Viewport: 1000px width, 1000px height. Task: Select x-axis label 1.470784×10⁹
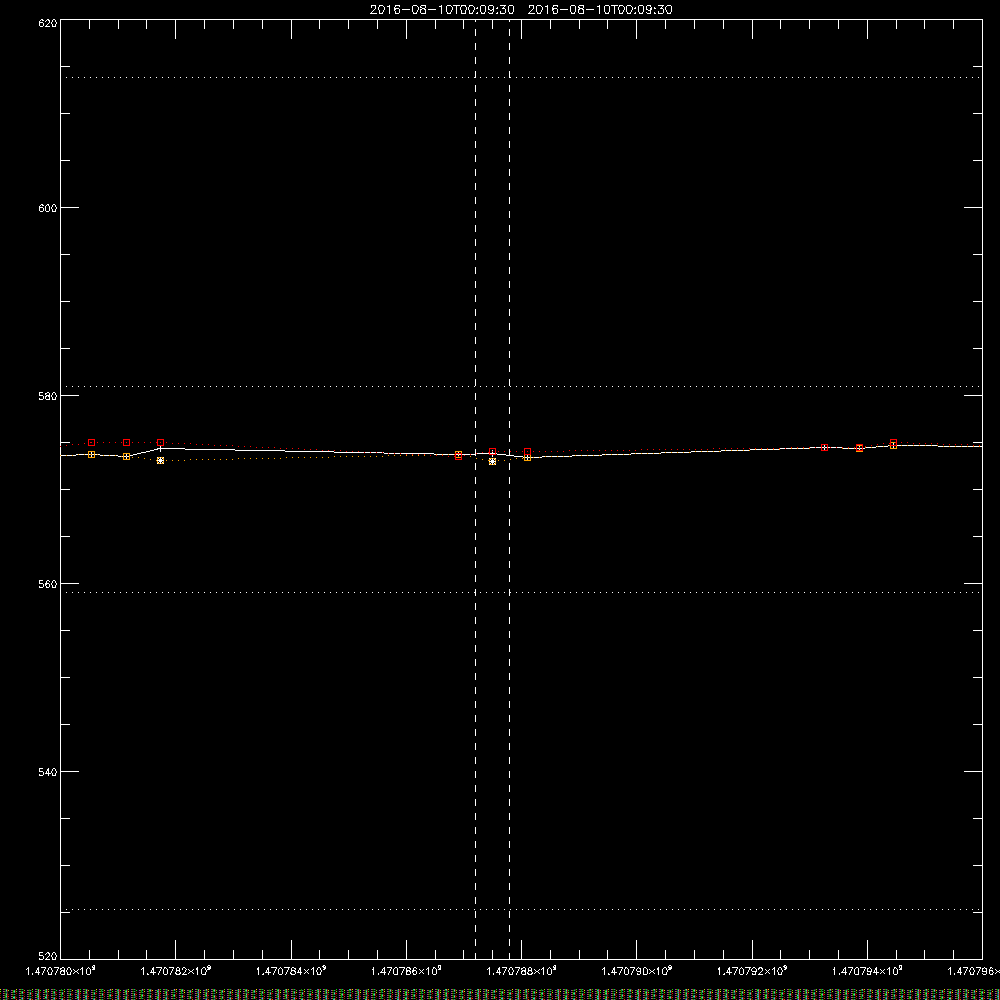291,971
